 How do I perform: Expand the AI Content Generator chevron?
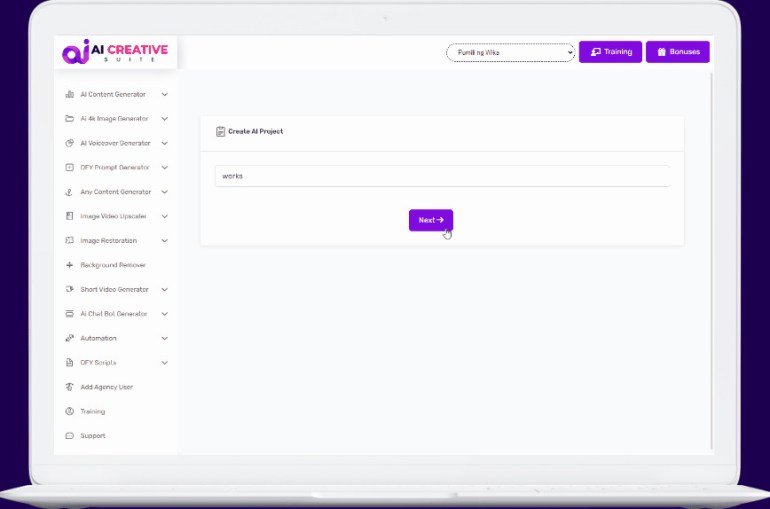point(165,94)
